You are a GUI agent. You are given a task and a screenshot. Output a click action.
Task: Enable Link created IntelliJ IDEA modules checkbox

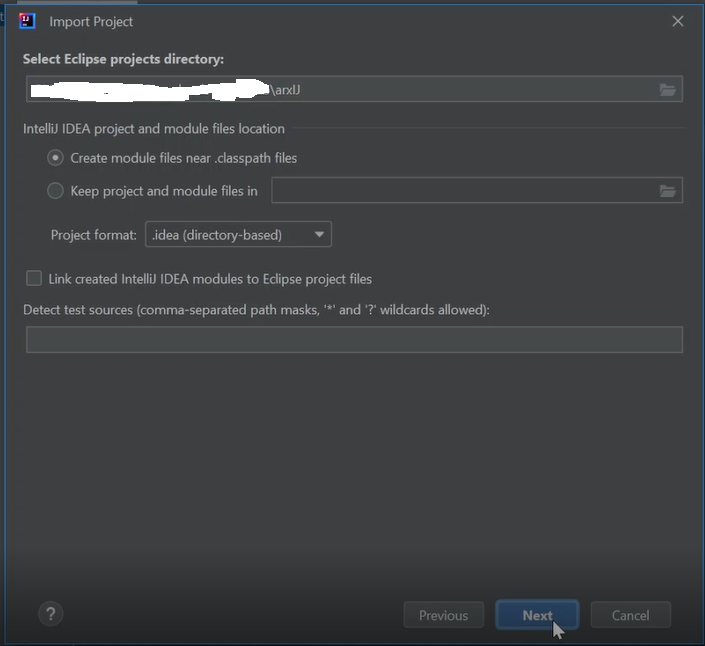click(x=34, y=278)
